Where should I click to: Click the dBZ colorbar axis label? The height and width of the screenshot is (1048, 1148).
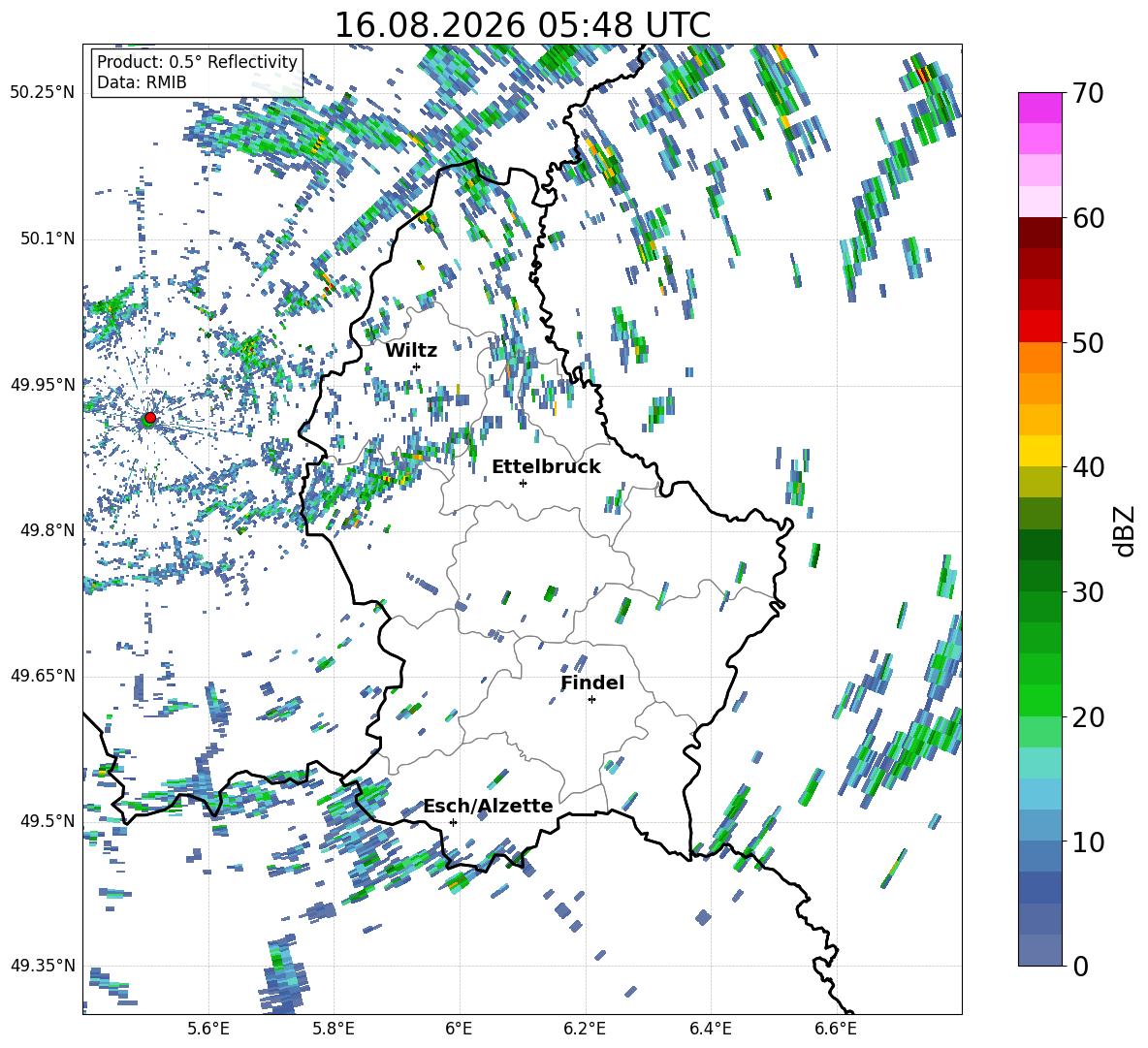pos(1126,530)
